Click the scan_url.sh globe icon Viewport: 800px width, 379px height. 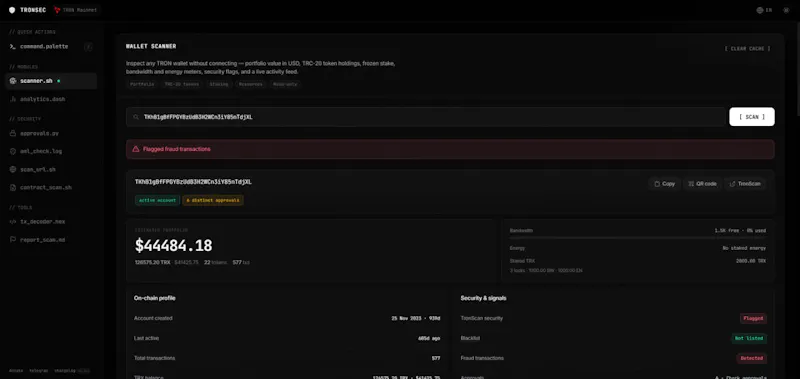[x=13, y=169]
